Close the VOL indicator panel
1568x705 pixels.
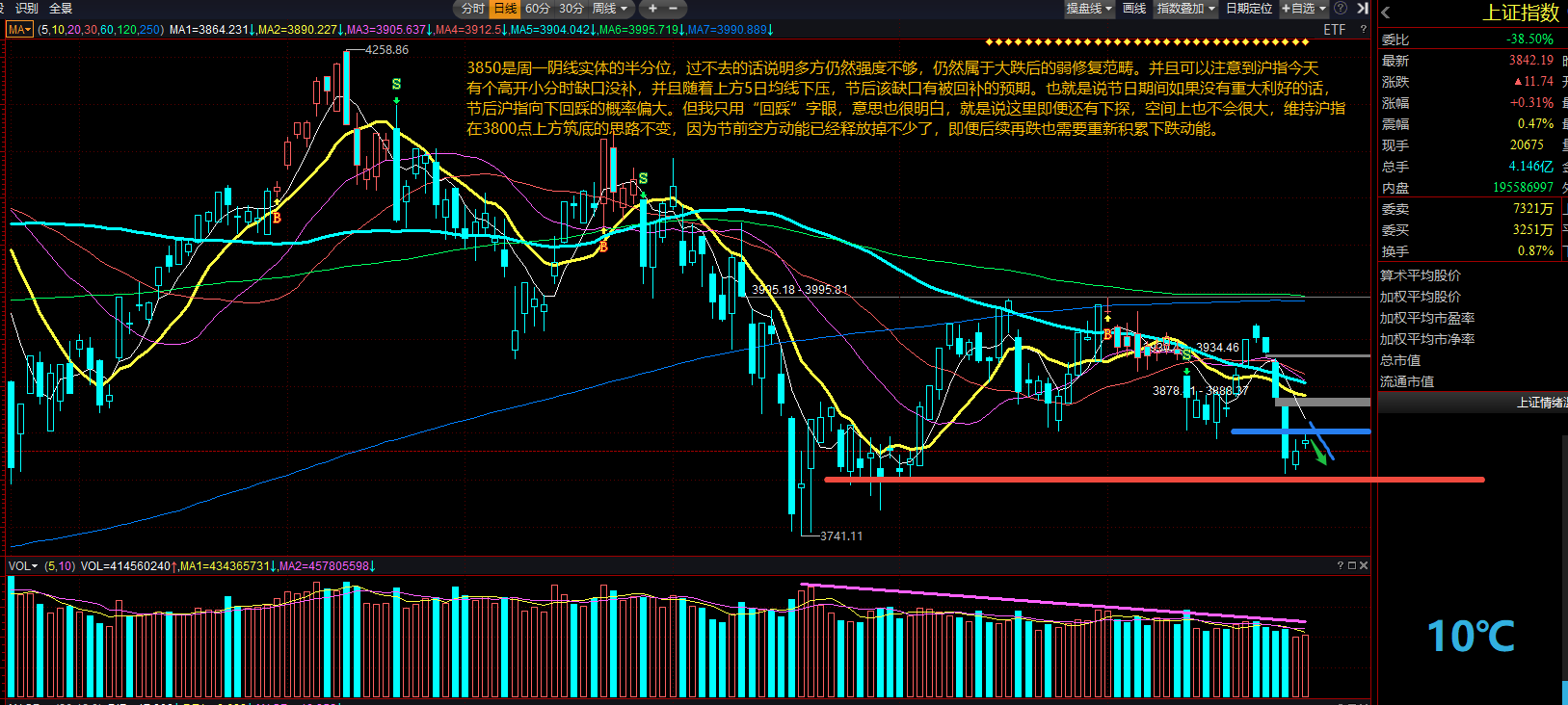click(1364, 565)
